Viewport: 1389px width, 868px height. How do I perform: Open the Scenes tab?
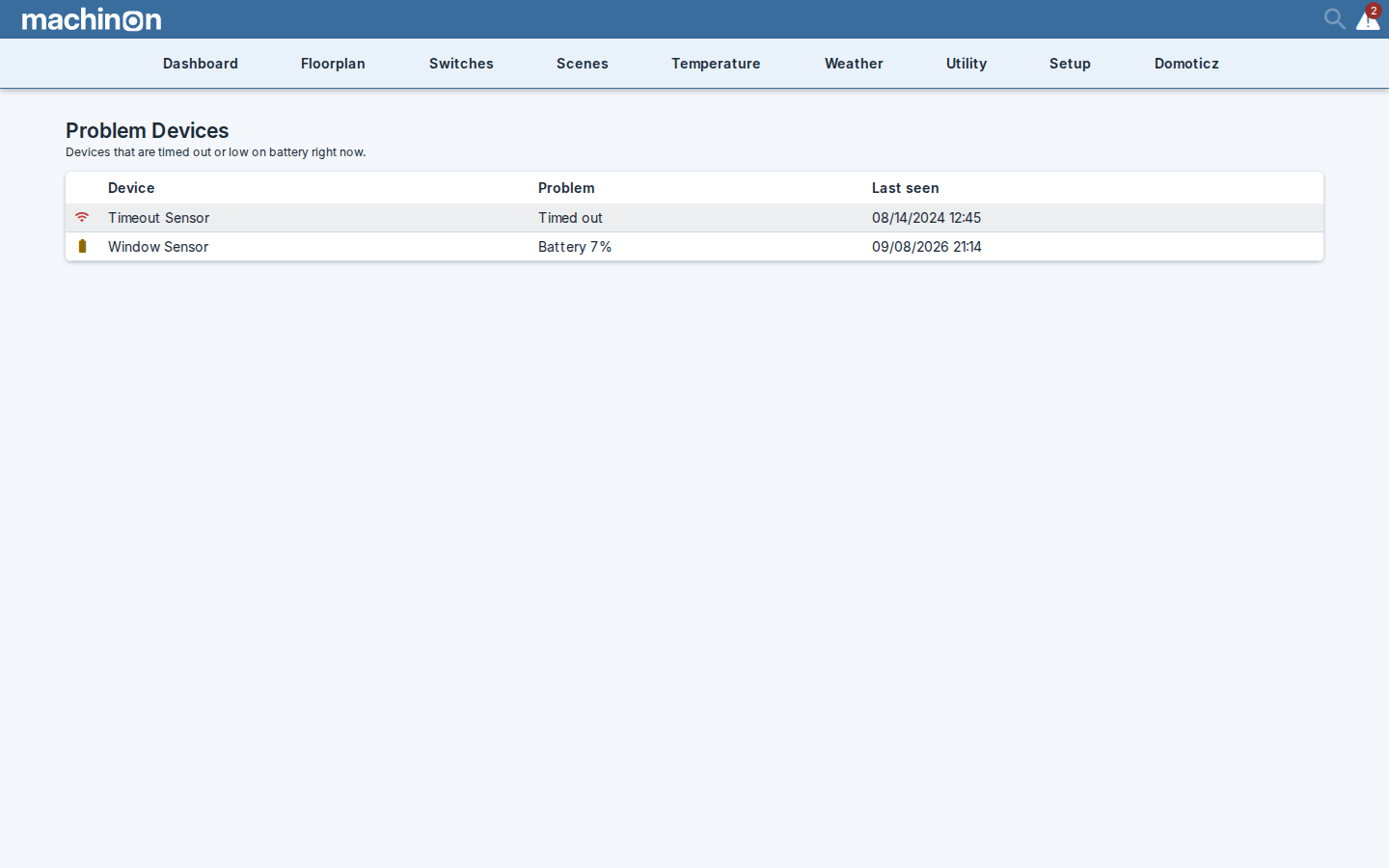click(583, 64)
